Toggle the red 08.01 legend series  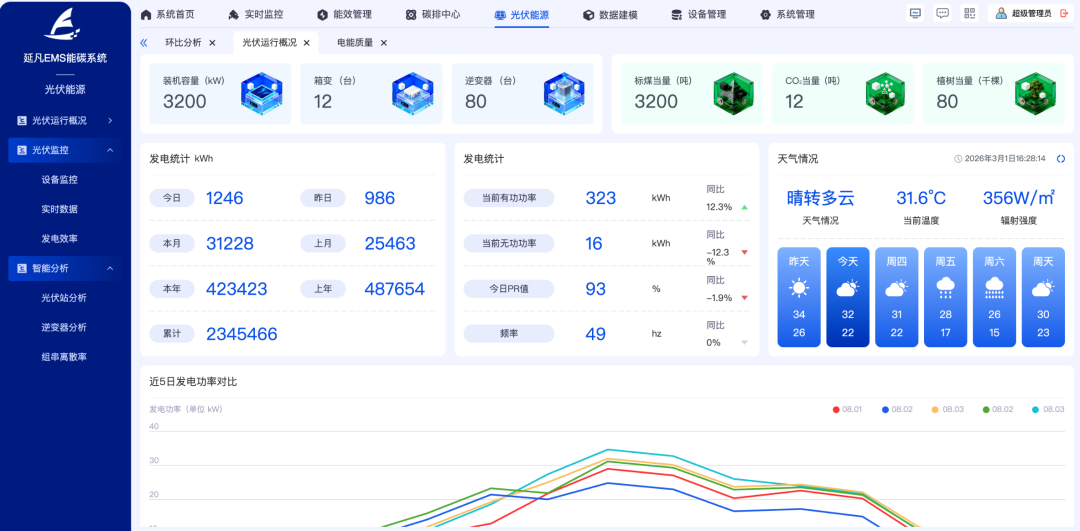coord(849,409)
